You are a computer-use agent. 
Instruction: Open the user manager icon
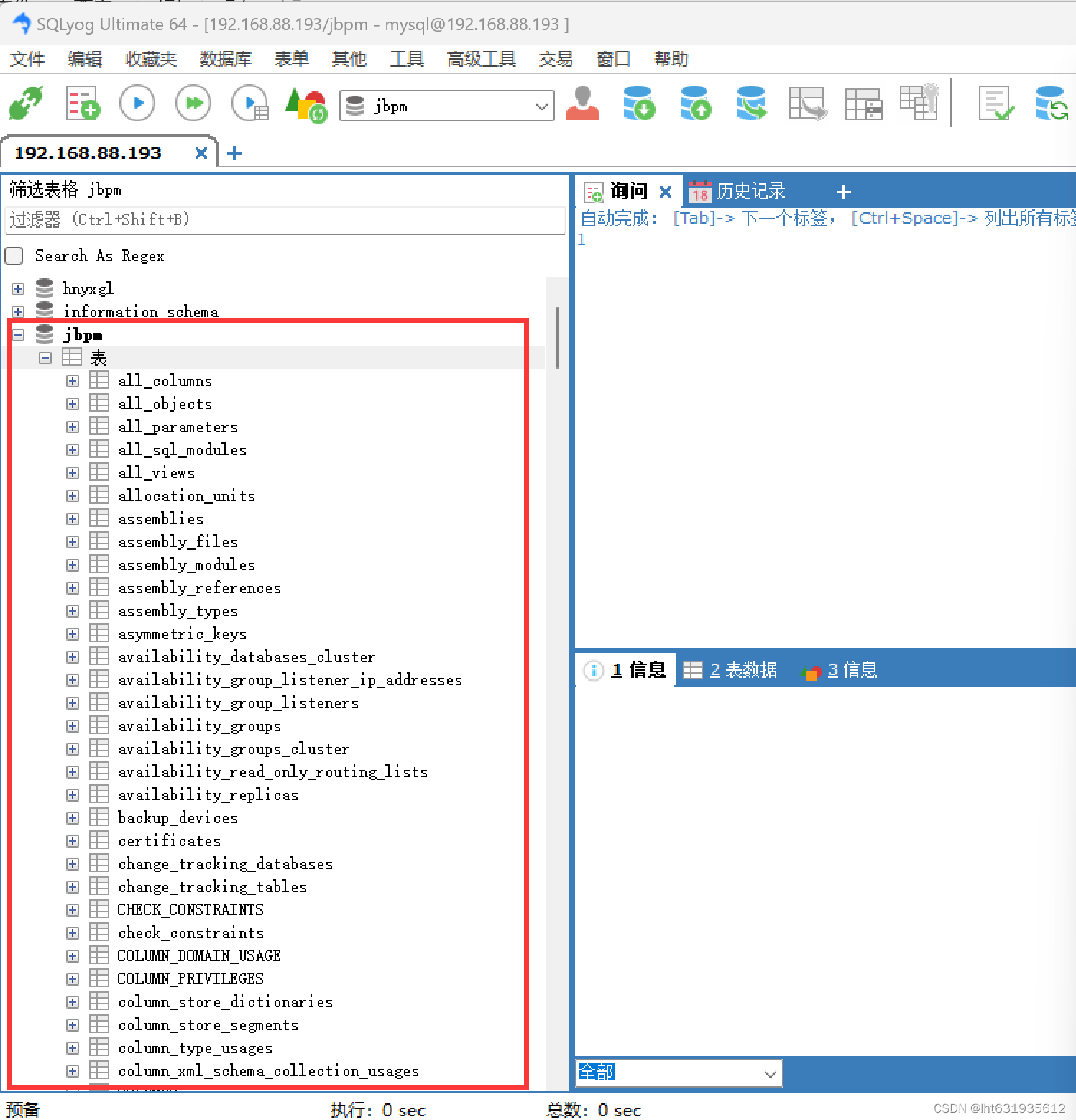[x=583, y=103]
